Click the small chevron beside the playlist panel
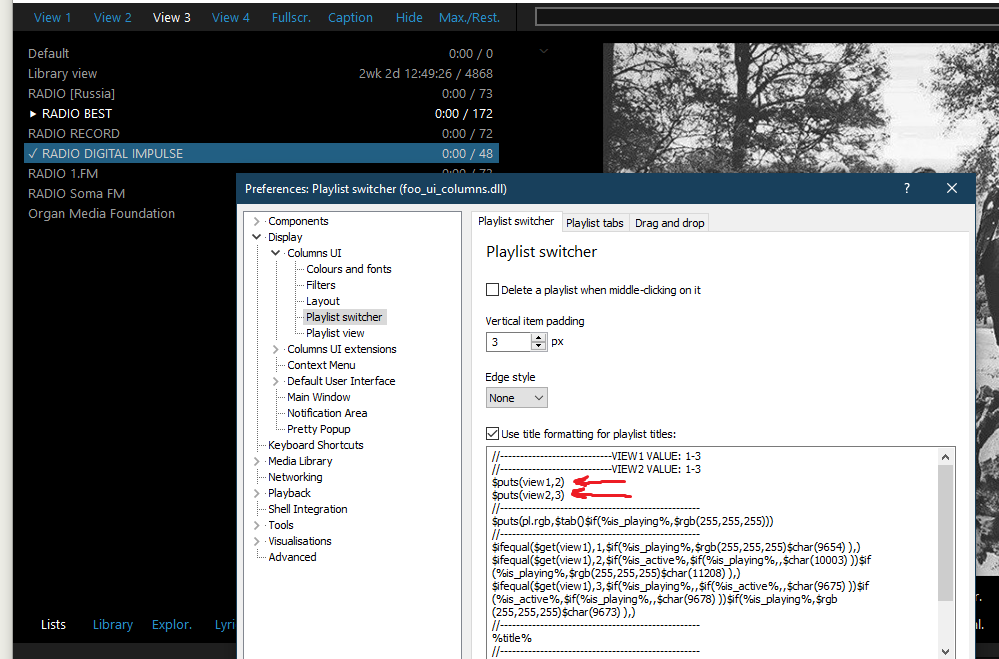This screenshot has height=659, width=999. click(x=544, y=50)
